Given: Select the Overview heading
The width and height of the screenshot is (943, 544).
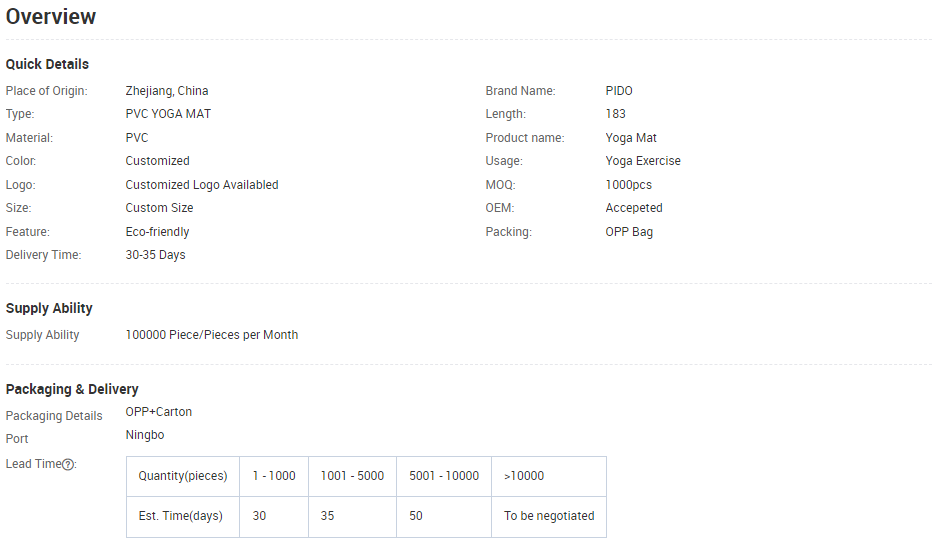Looking at the screenshot, I should (x=51, y=17).
